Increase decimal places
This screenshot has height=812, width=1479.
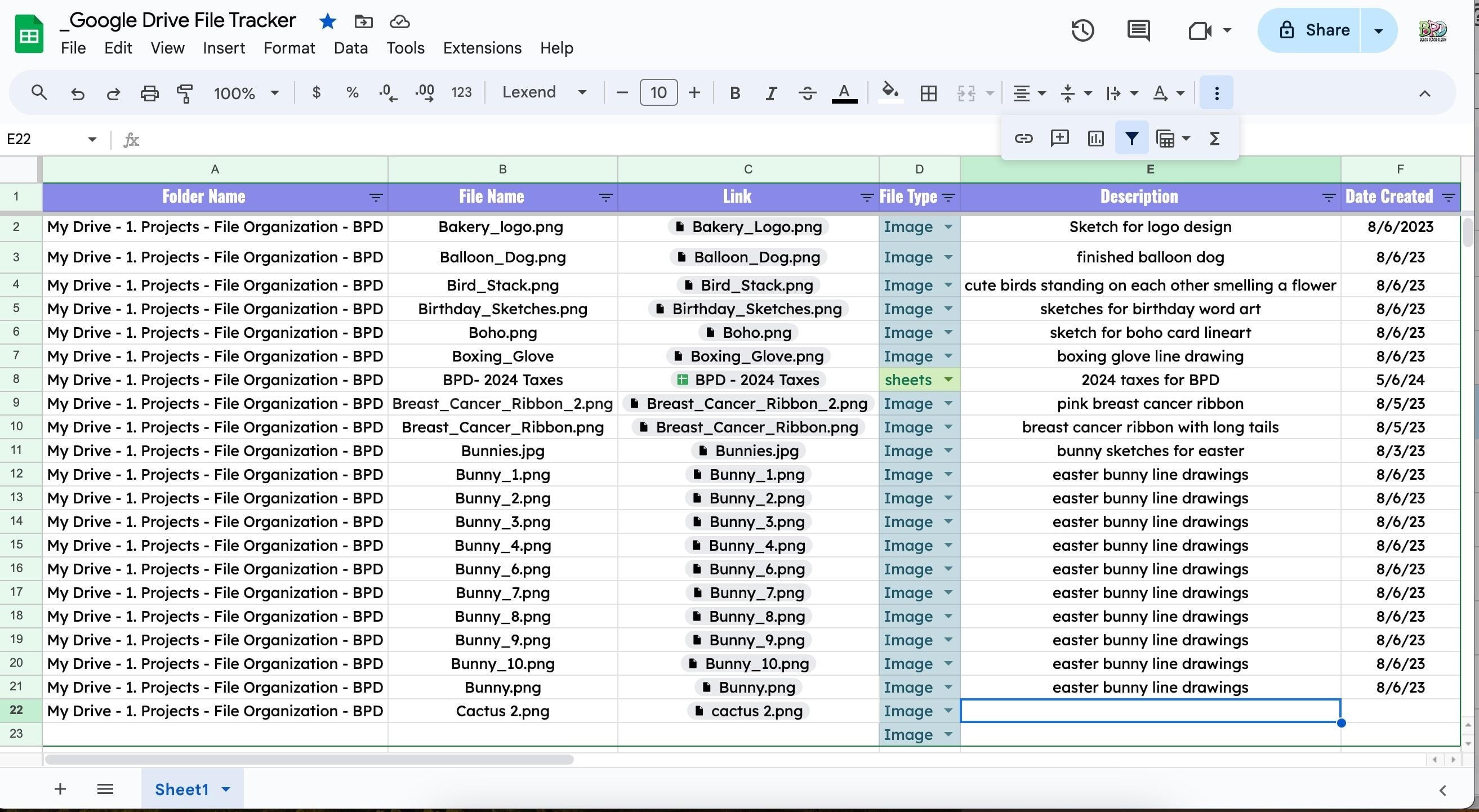[x=425, y=92]
